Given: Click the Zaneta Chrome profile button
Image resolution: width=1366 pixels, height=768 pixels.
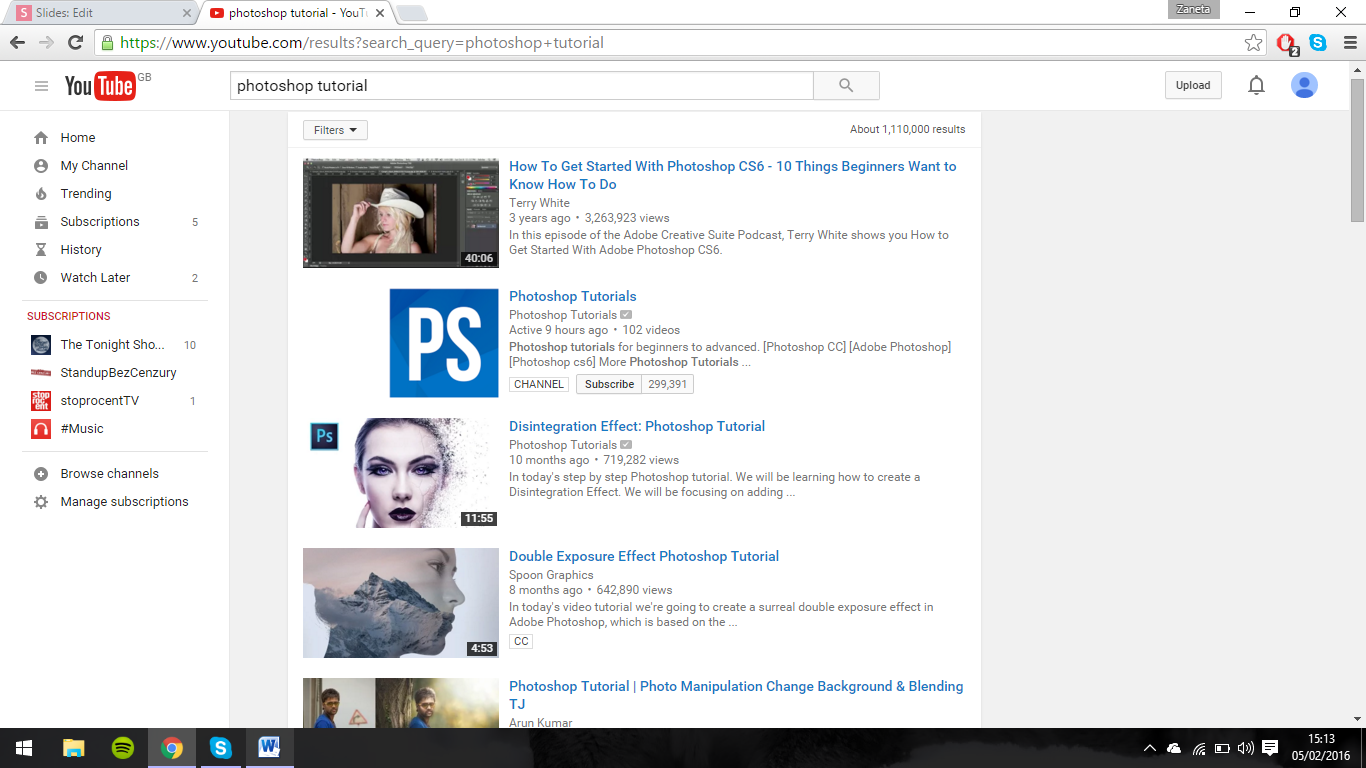Looking at the screenshot, I should tap(1194, 9).
